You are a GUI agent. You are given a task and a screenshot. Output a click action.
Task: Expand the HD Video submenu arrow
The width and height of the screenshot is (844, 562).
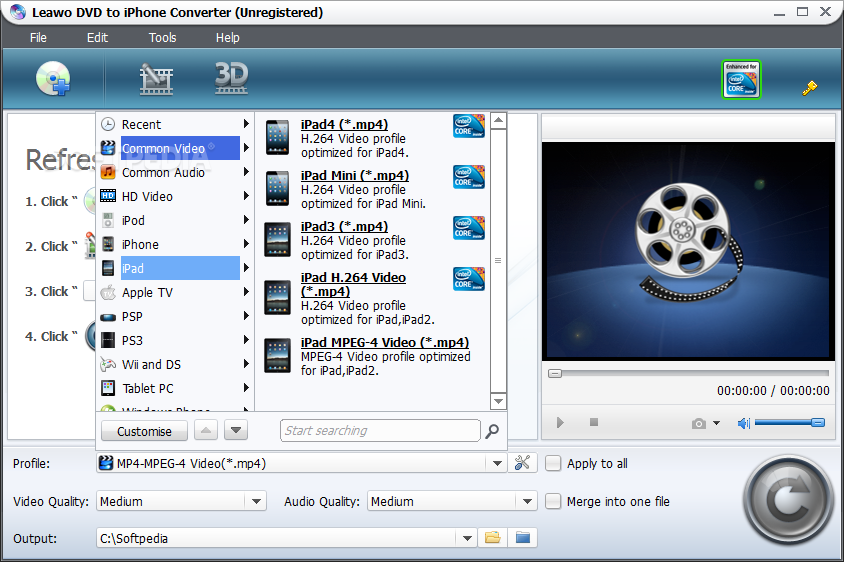(246, 196)
